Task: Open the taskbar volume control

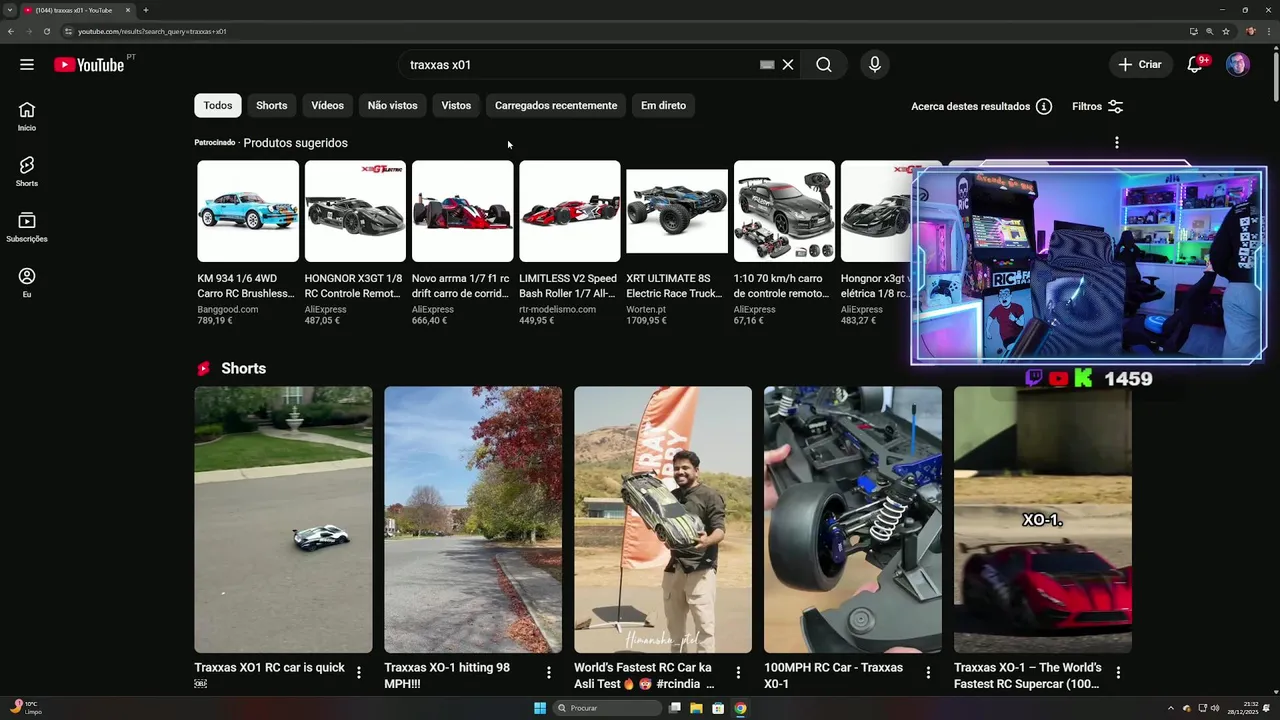Action: [1215, 708]
